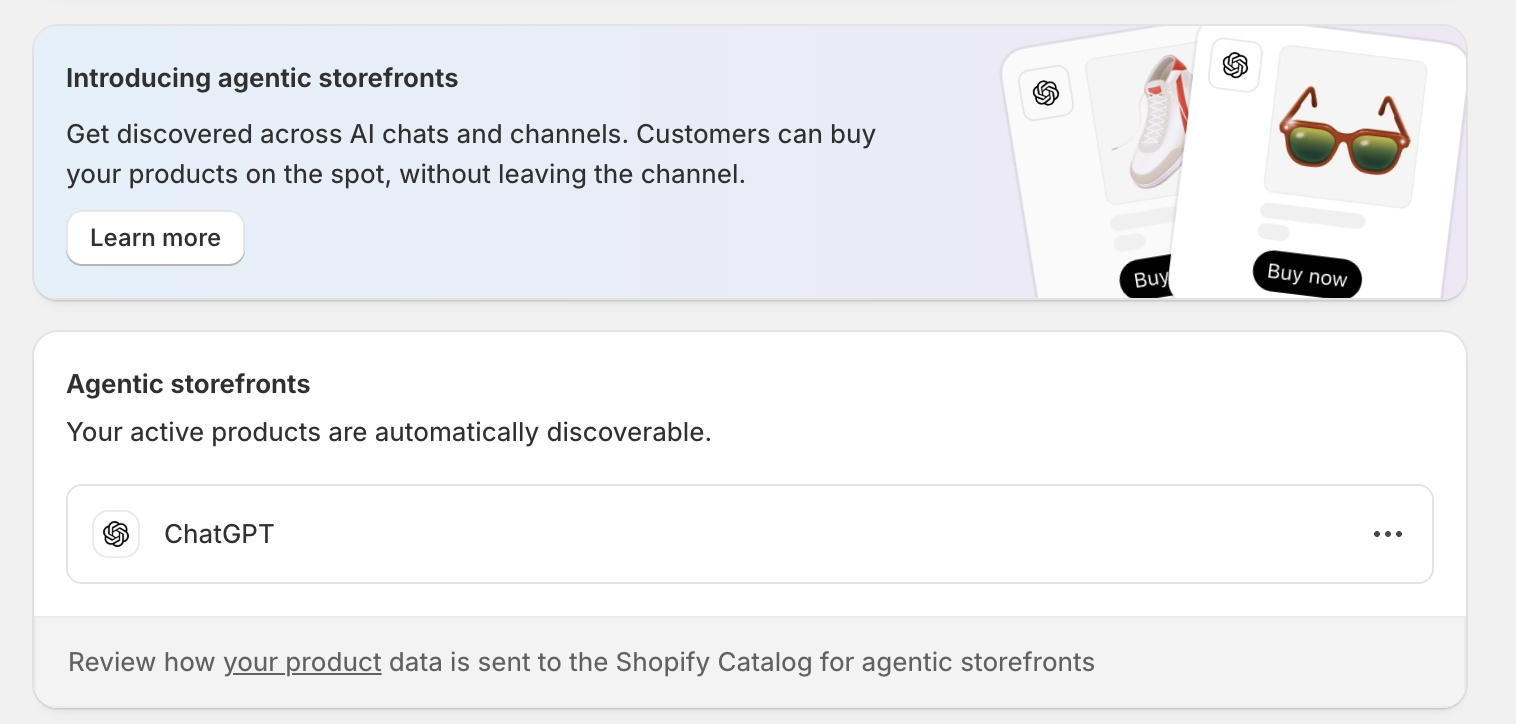The height and width of the screenshot is (724, 1516).
Task: Click the Buy now pill on the sunglasses card
Action: [1306, 274]
